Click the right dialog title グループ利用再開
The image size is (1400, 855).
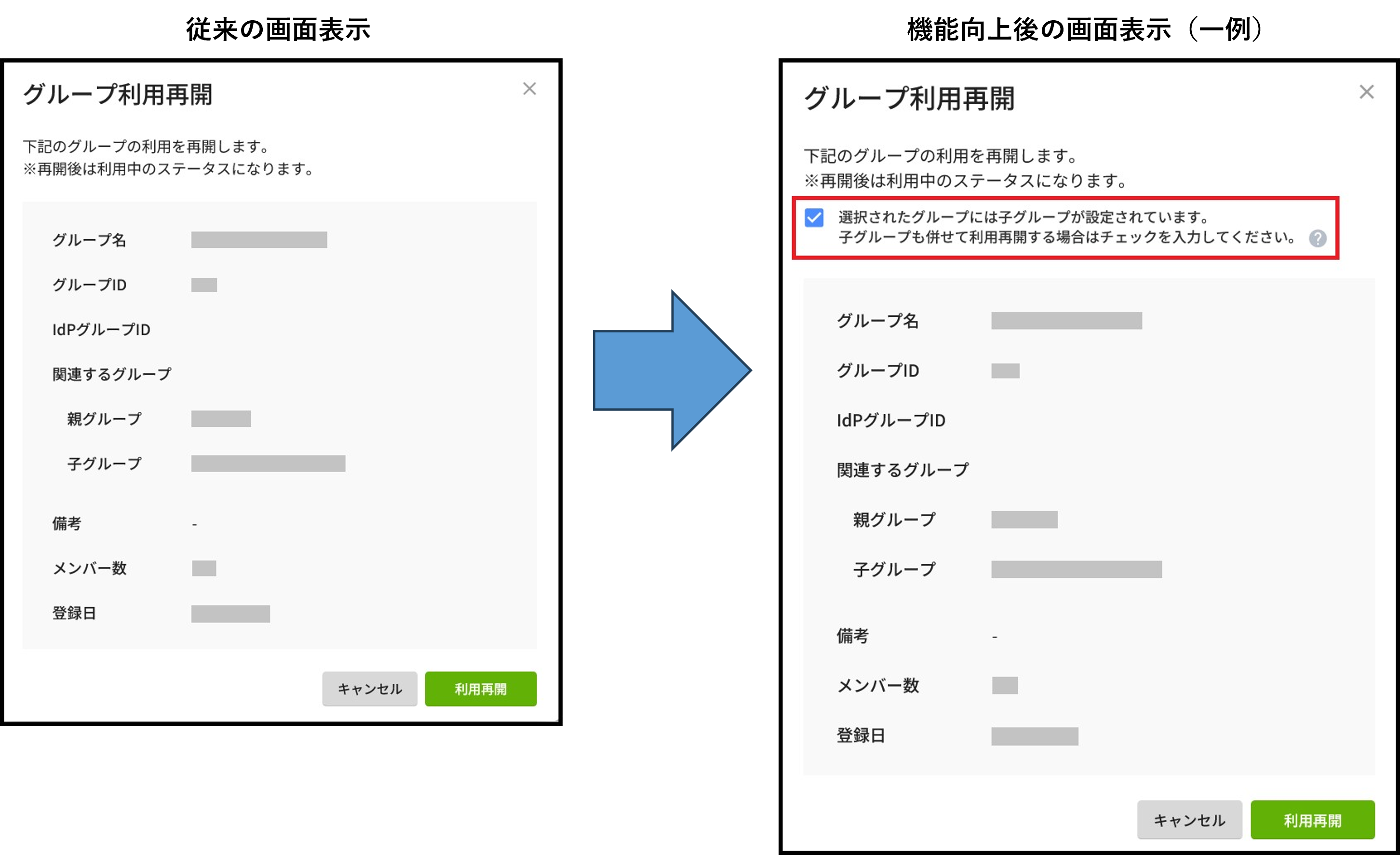909,98
